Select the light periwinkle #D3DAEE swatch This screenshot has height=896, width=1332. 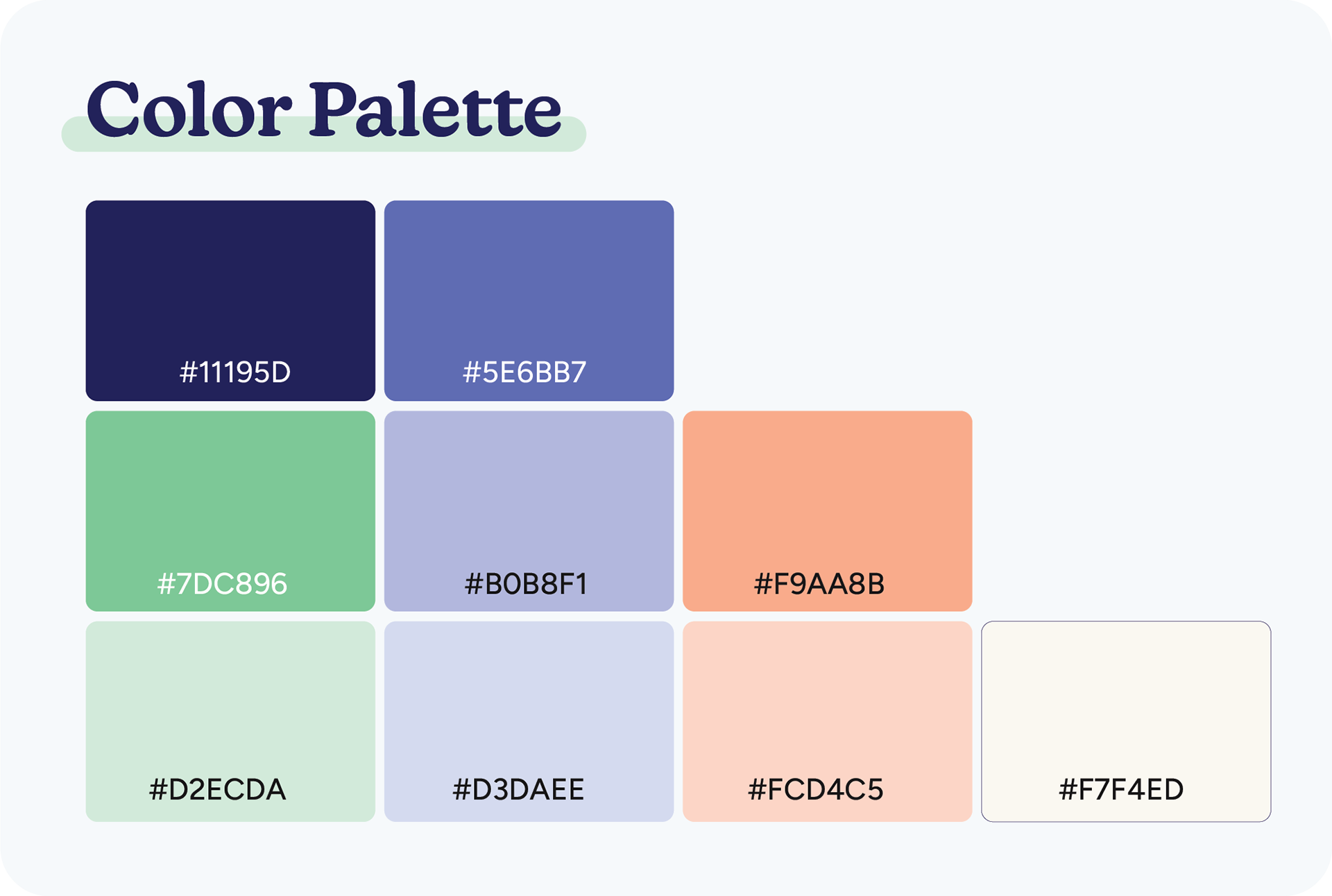[x=529, y=721]
